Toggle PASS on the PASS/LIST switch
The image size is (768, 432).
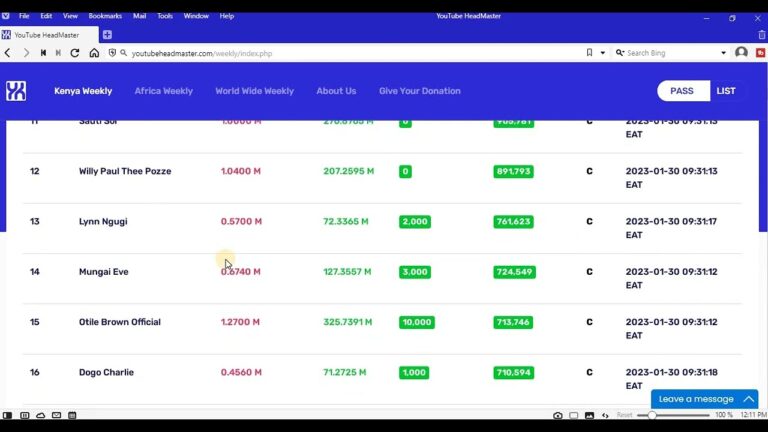click(x=682, y=91)
